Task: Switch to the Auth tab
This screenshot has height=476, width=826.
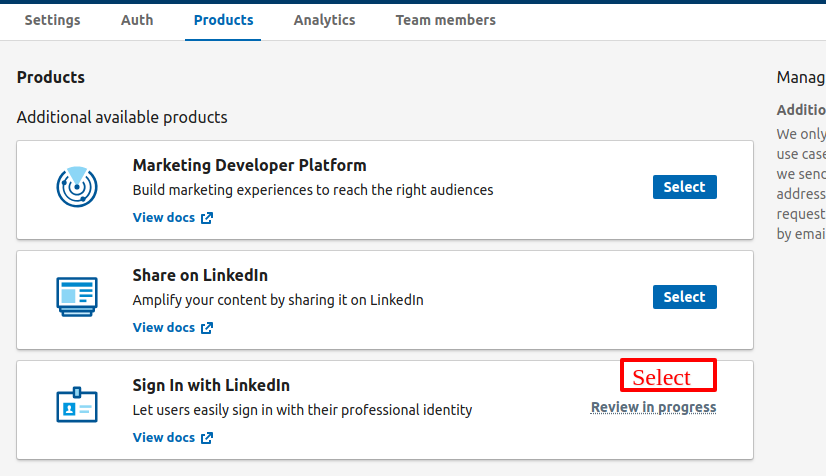Action: [x=137, y=20]
